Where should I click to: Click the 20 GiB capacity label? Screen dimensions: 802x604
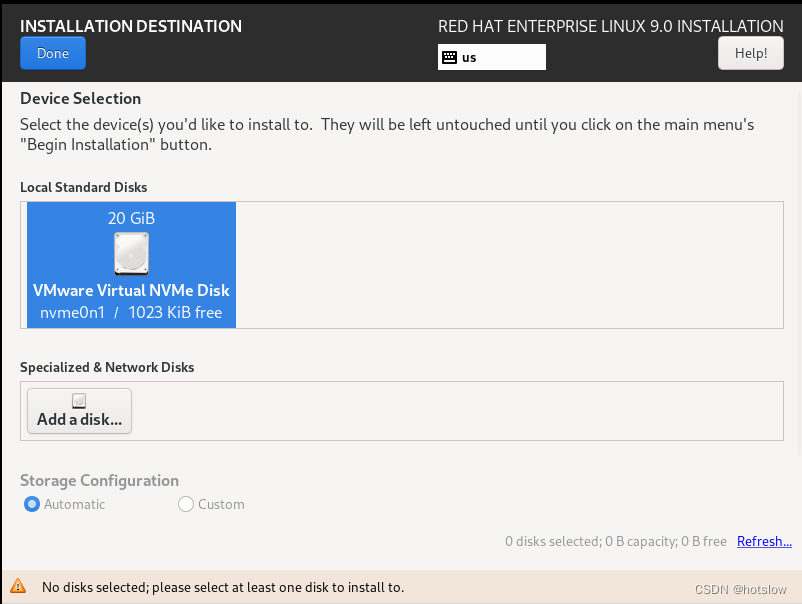pyautogui.click(x=131, y=218)
